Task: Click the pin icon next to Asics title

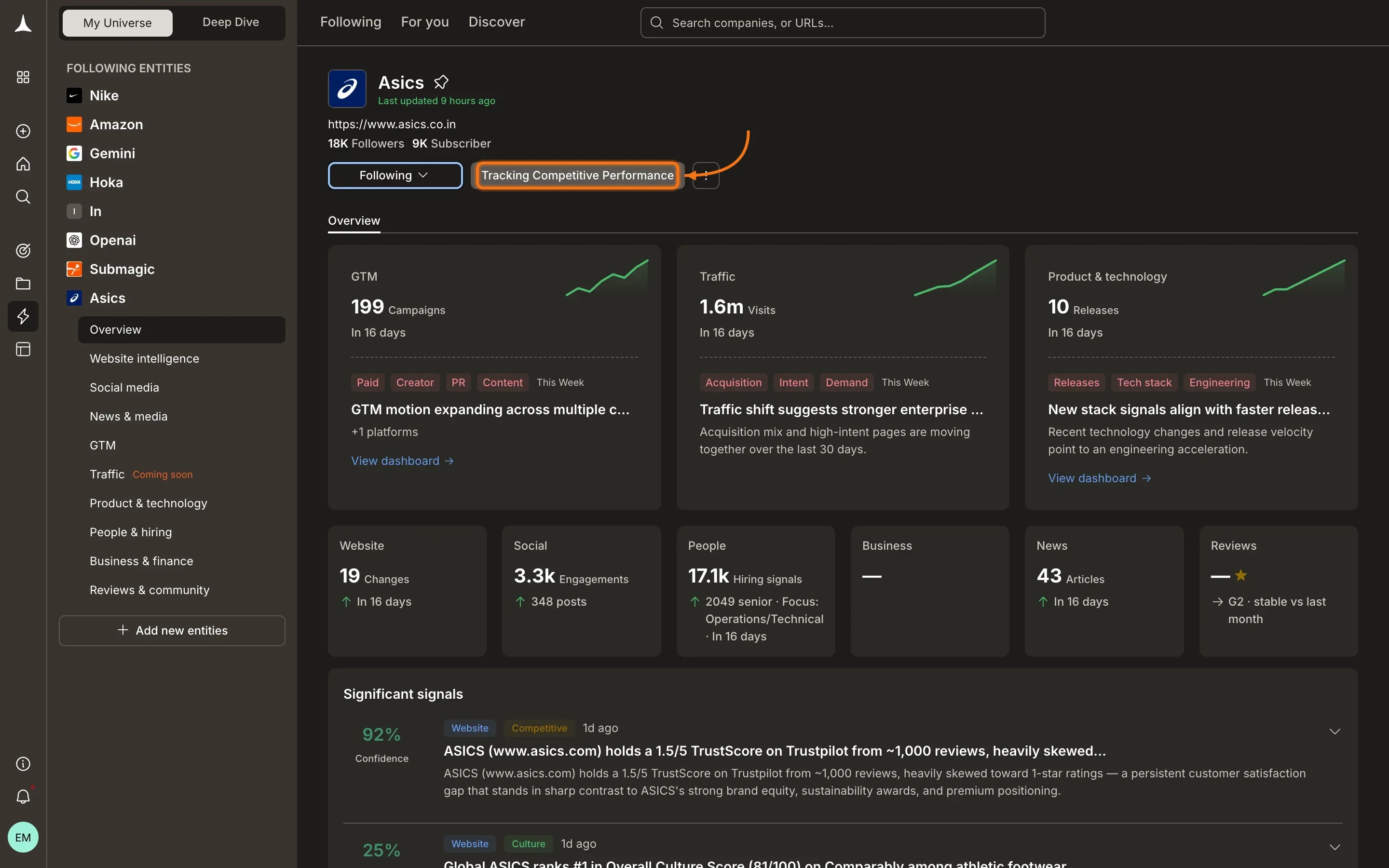Action: [441, 82]
